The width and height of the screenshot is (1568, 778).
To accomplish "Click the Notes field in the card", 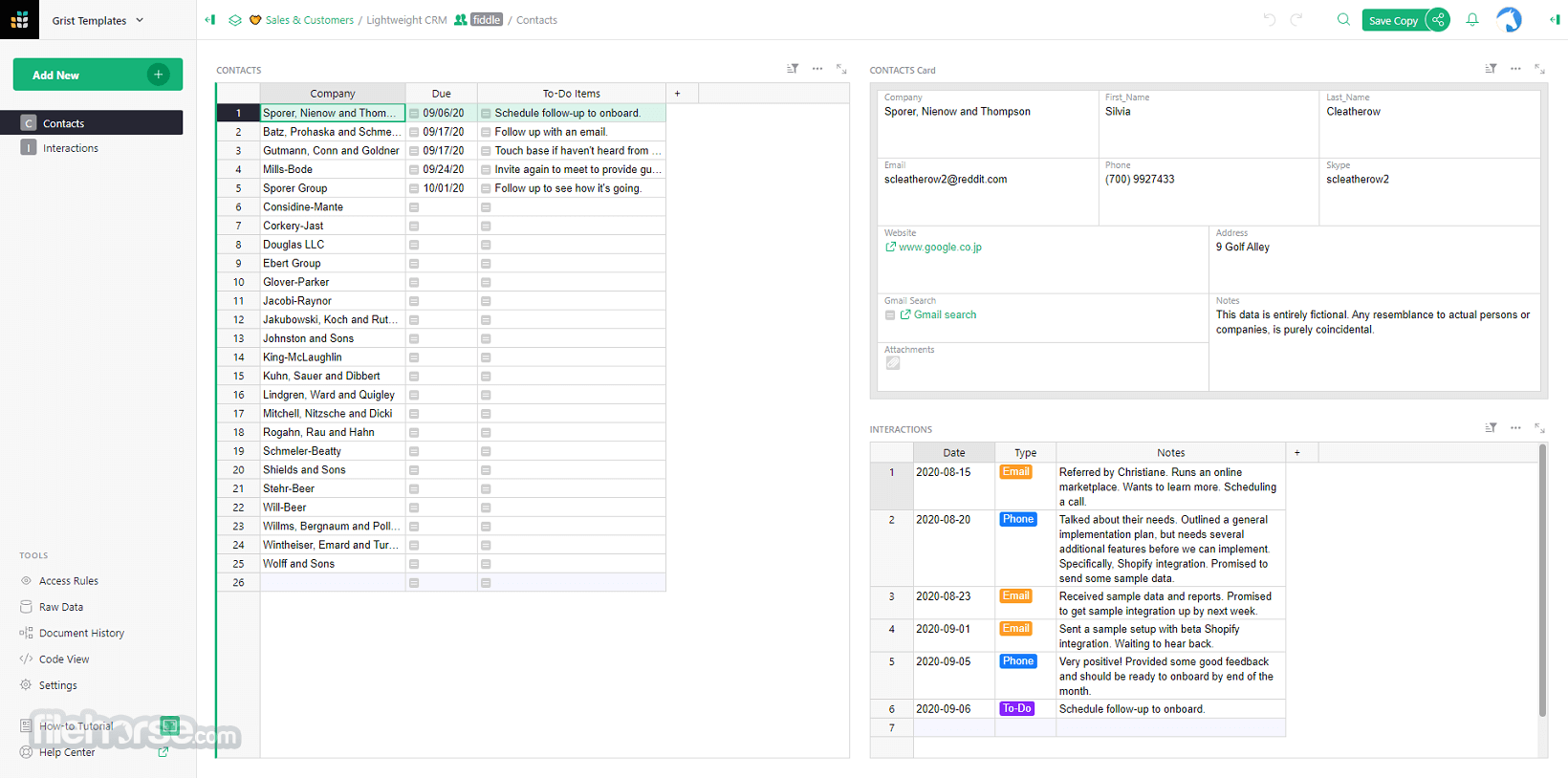I will pos(1374,342).
